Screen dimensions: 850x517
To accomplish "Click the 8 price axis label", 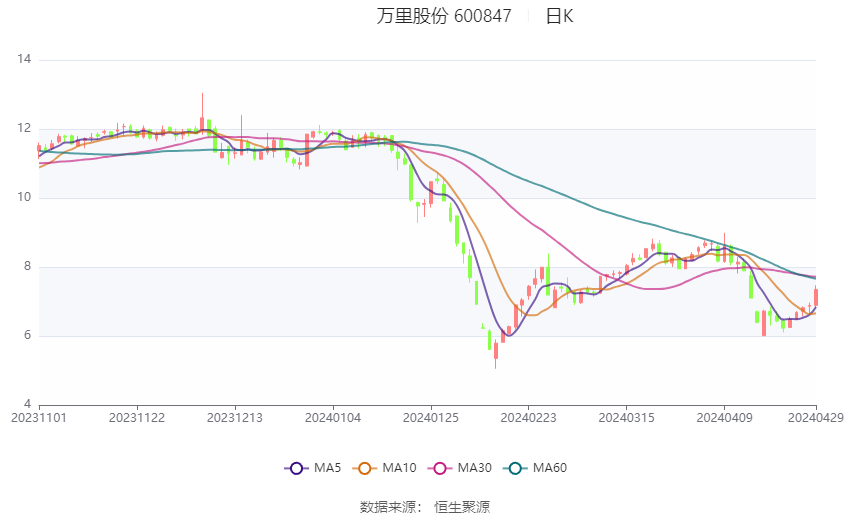I will click(x=28, y=267).
